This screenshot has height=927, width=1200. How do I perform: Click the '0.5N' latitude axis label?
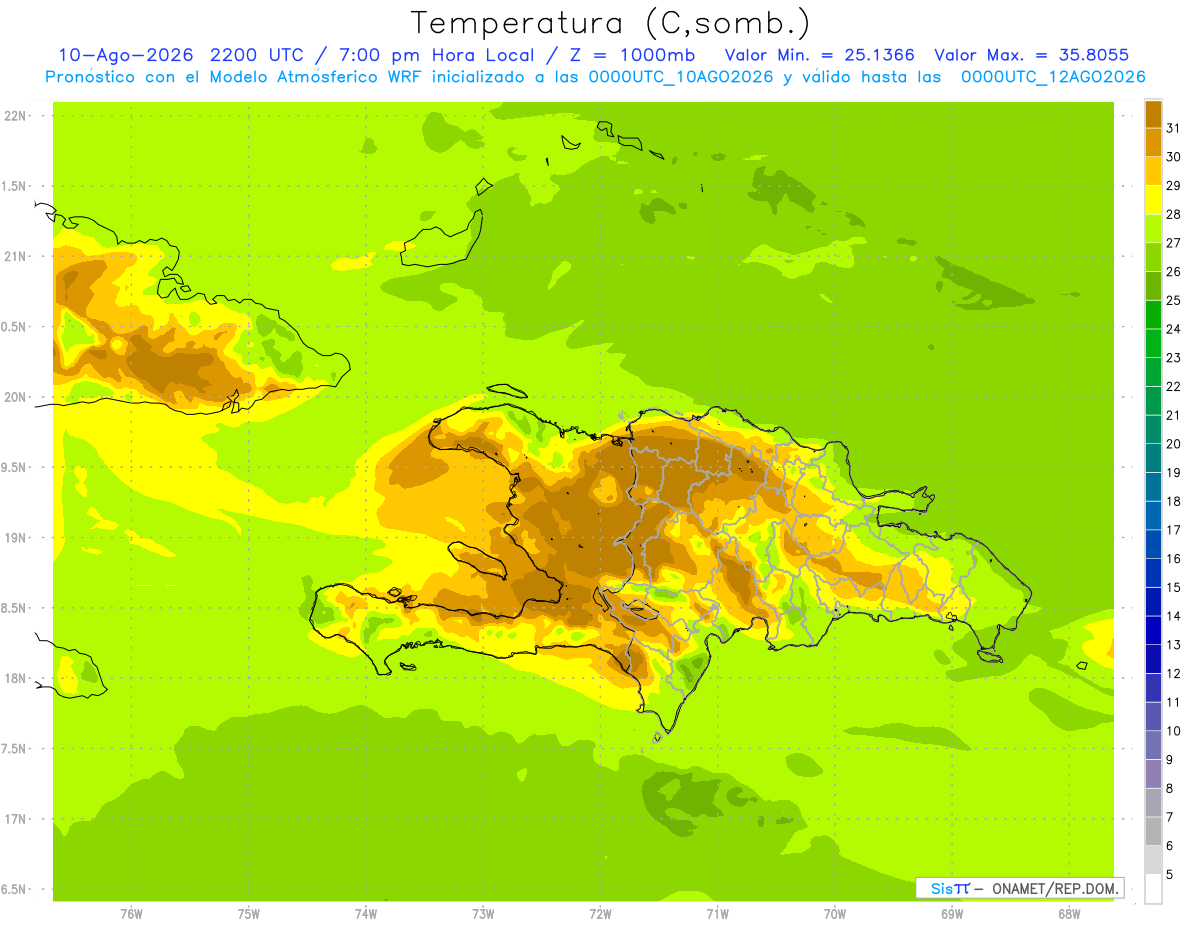(x=14, y=327)
